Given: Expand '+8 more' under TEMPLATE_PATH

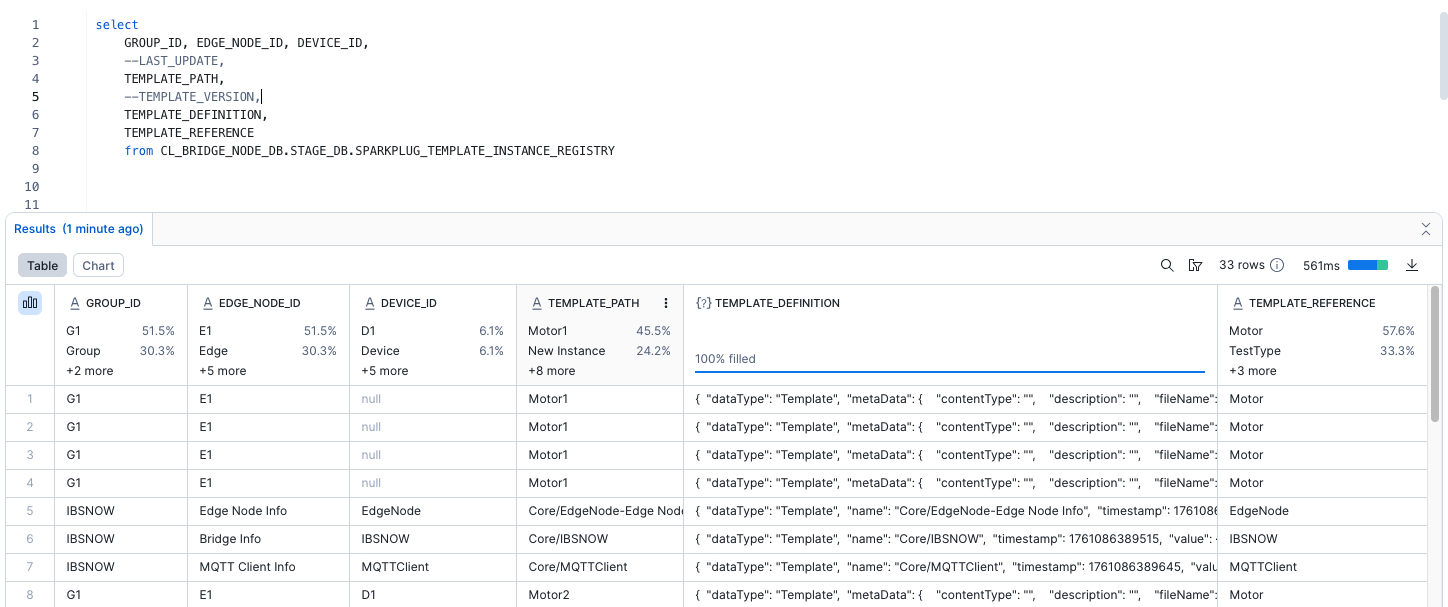Looking at the screenshot, I should point(551,371).
